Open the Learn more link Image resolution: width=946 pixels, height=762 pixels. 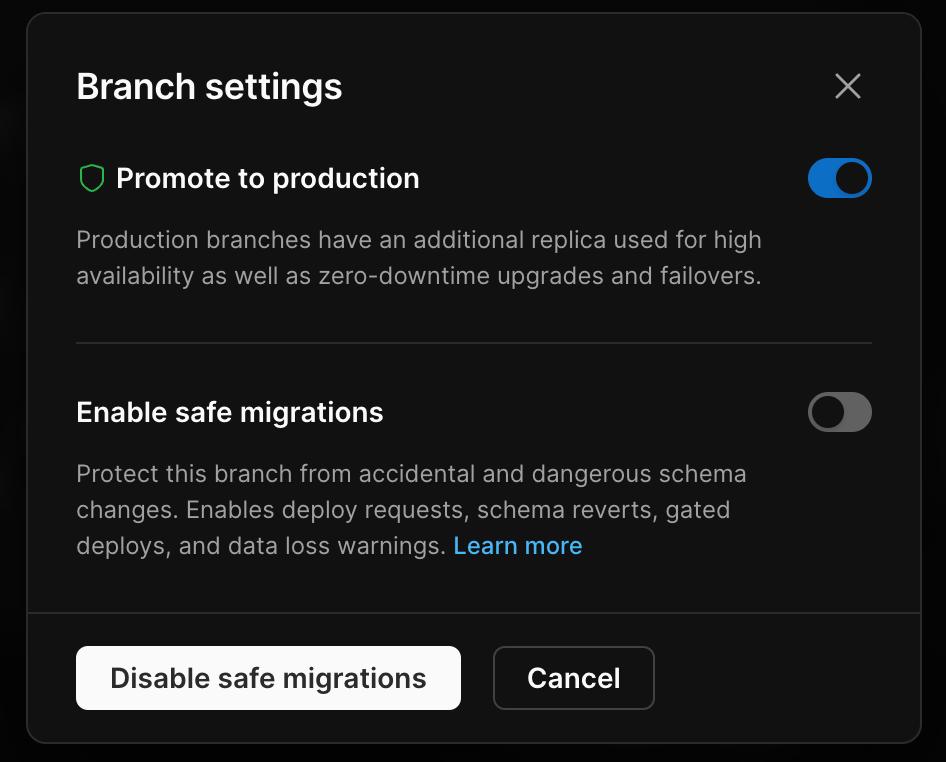(517, 546)
